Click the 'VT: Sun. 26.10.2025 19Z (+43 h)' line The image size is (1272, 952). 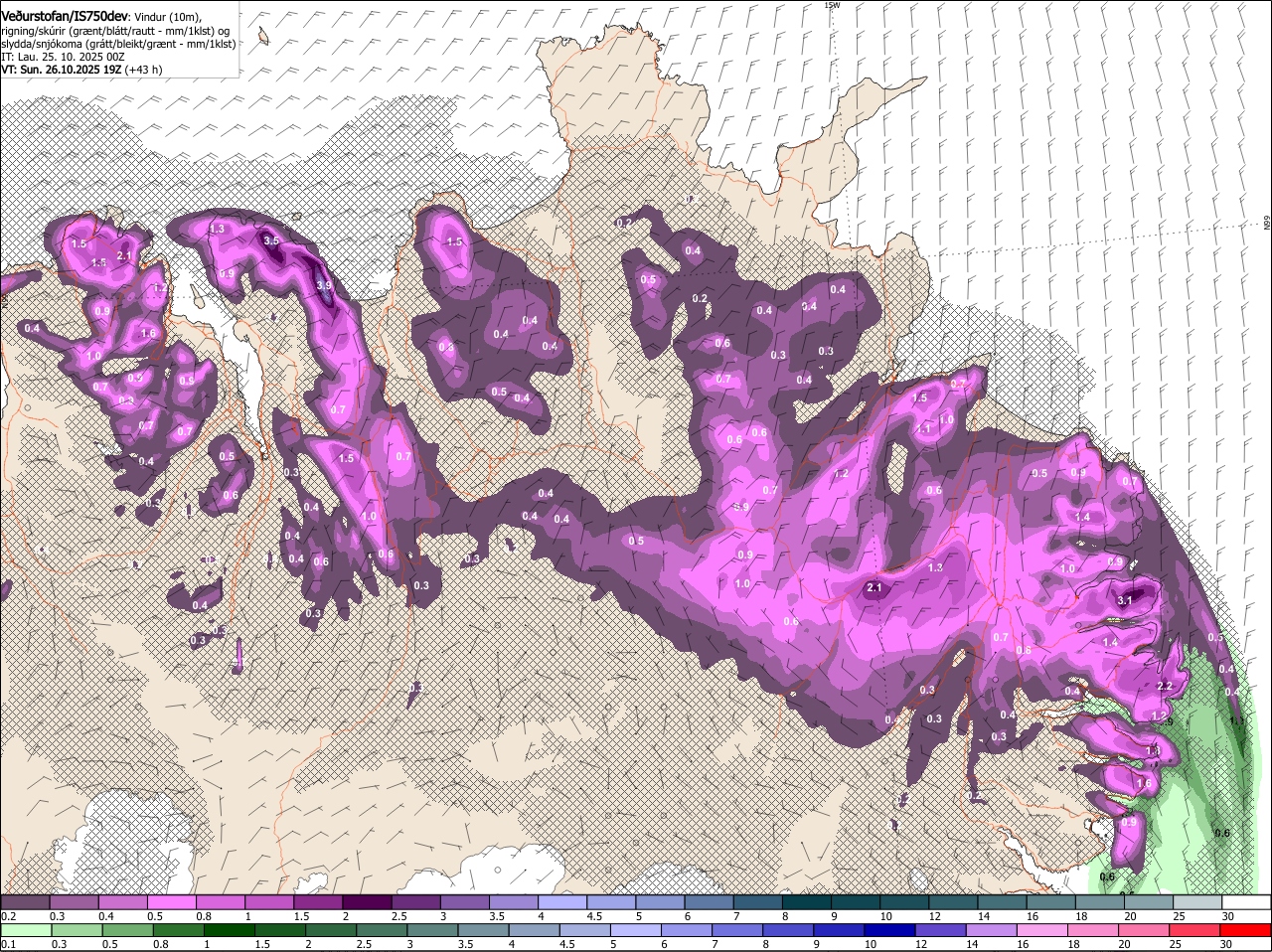tap(81, 70)
